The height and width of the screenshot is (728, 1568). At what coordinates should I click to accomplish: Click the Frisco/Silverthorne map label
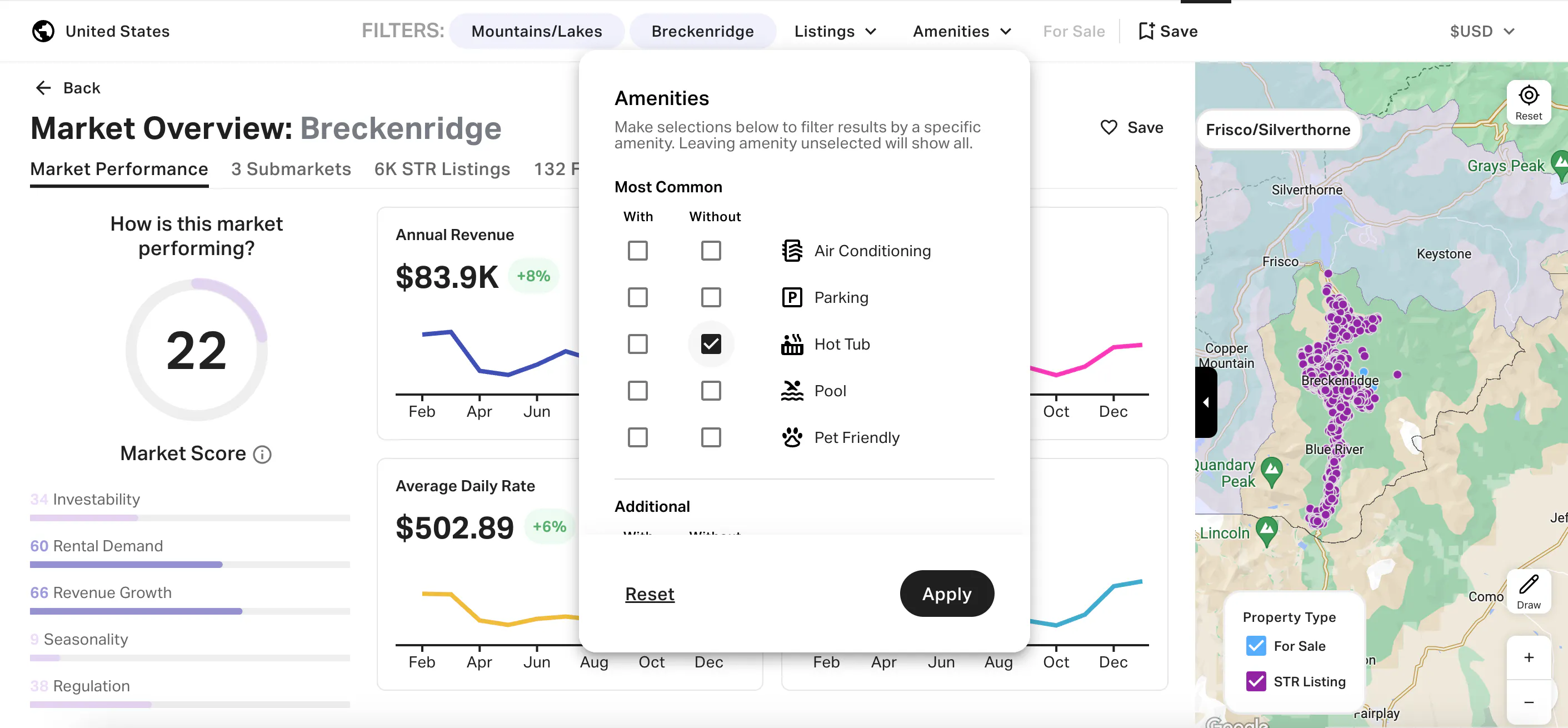click(x=1277, y=129)
